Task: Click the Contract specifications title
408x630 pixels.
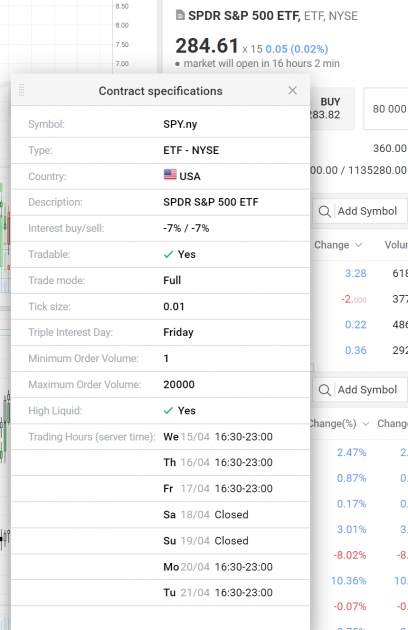Action: [160, 91]
